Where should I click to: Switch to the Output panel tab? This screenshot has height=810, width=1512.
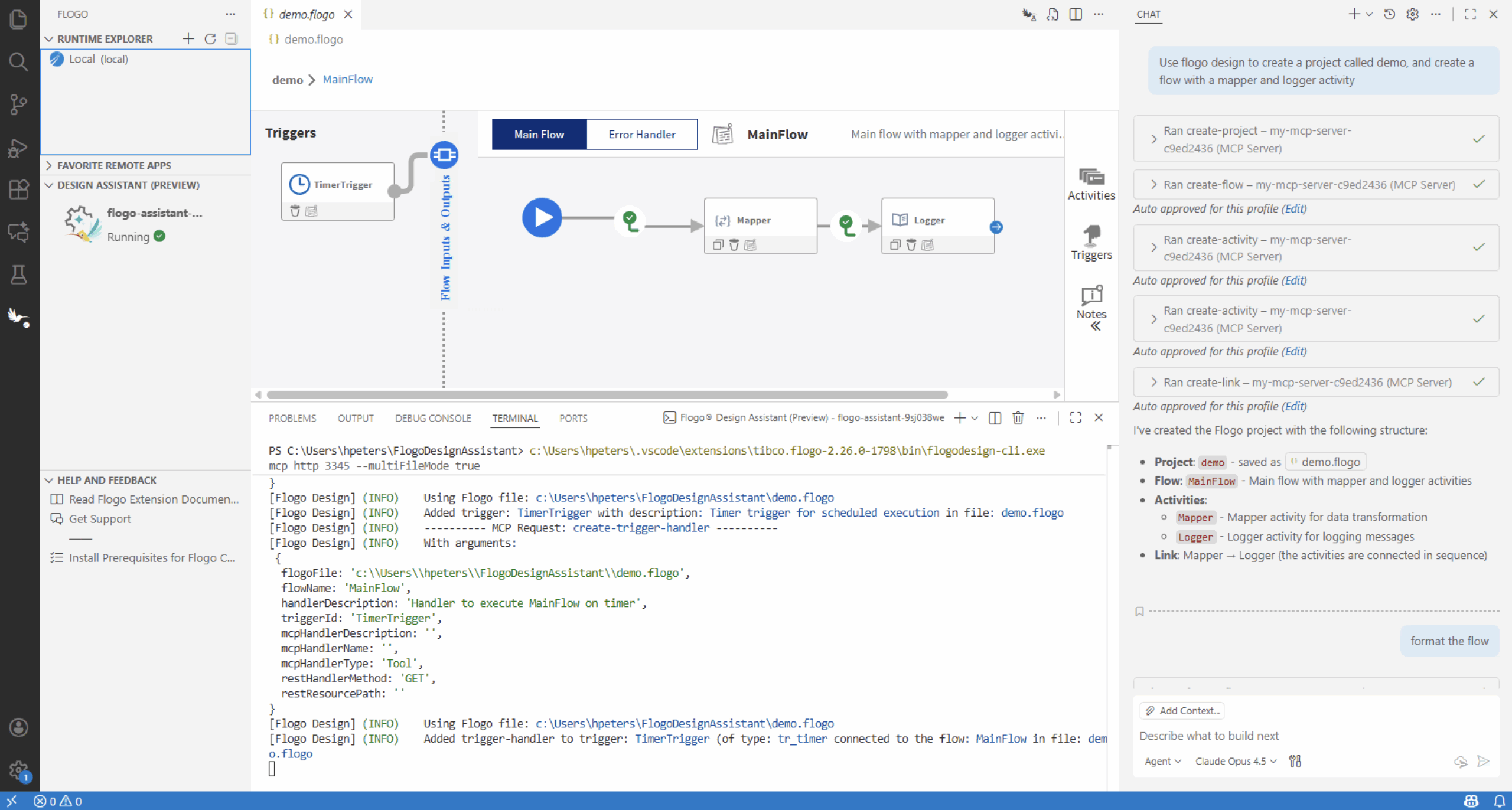coord(355,418)
